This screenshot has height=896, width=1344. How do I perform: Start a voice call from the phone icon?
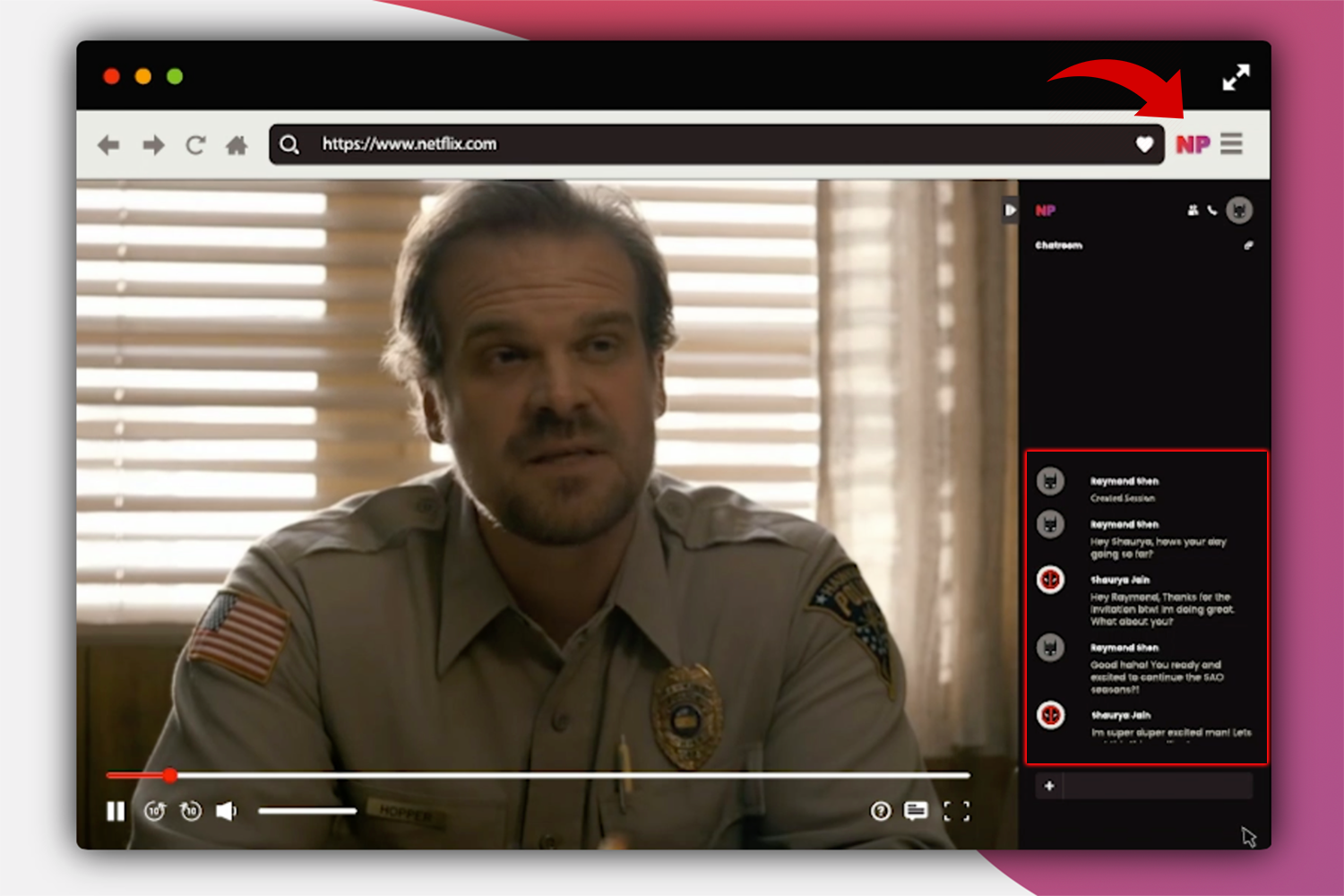[1214, 210]
